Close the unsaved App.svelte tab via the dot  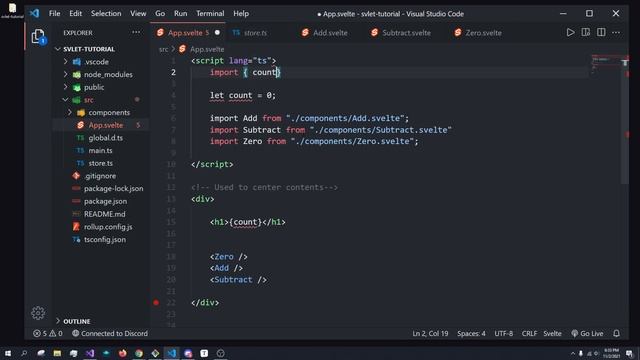click(217, 32)
